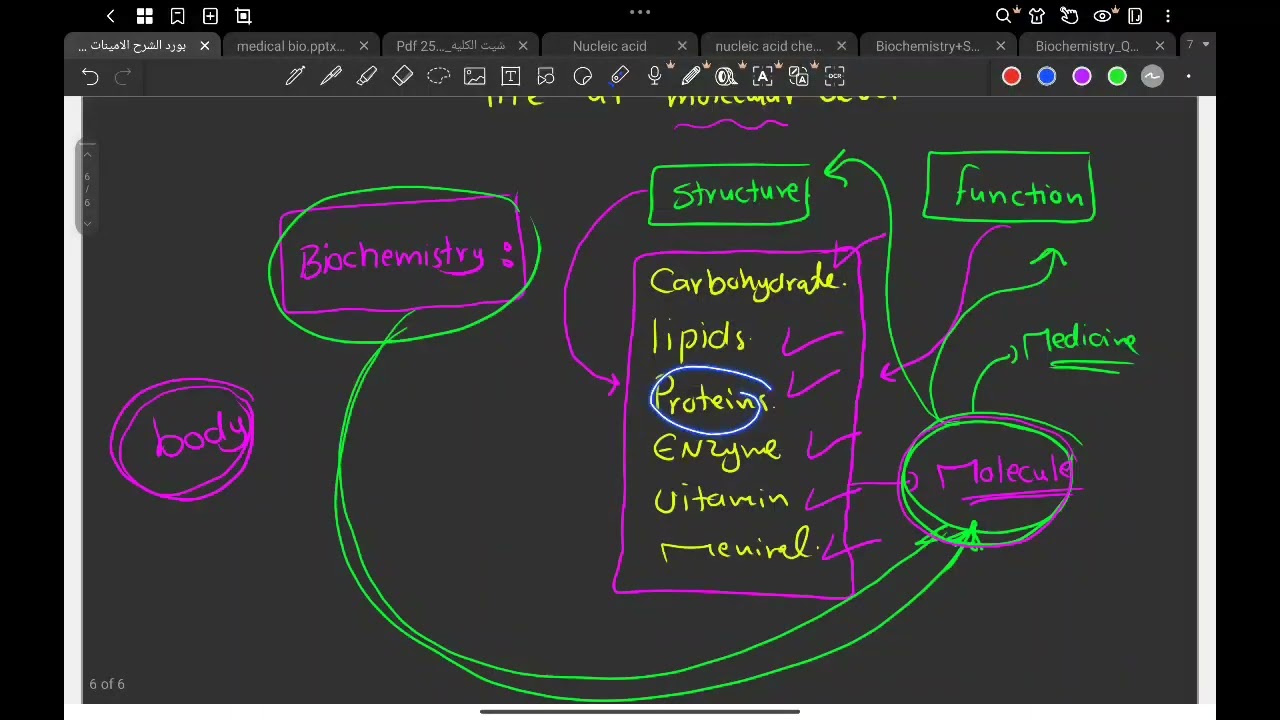
Task: Insert an image
Action: [474, 76]
